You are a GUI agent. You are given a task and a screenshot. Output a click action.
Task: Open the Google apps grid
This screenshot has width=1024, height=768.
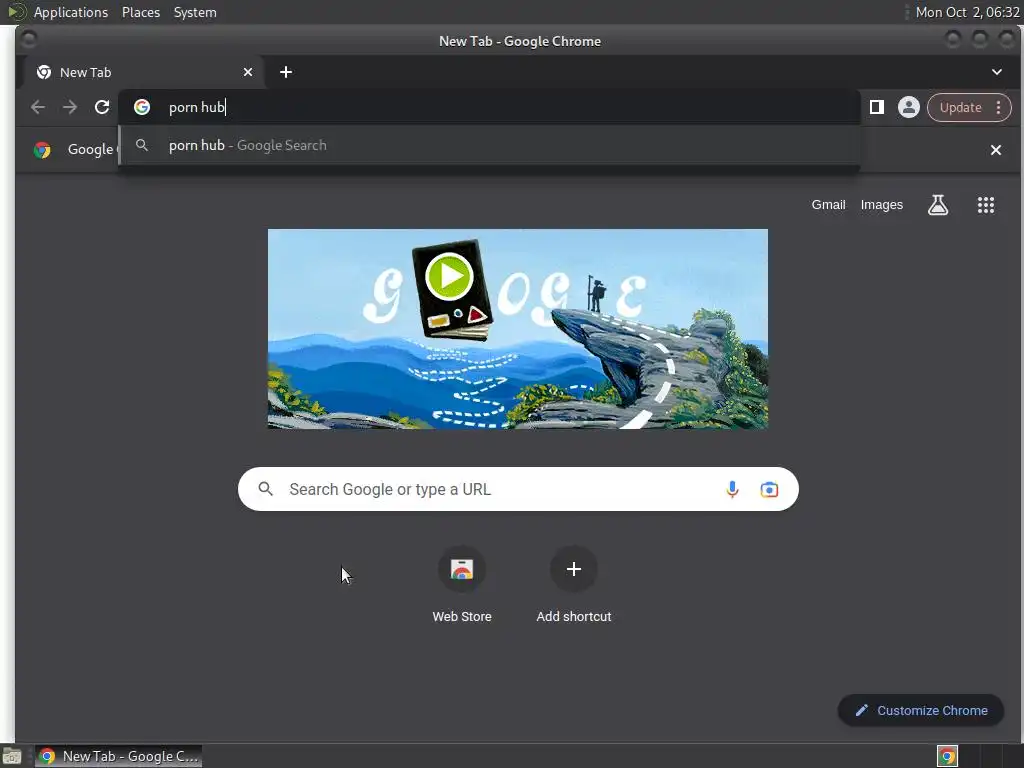[x=985, y=205]
